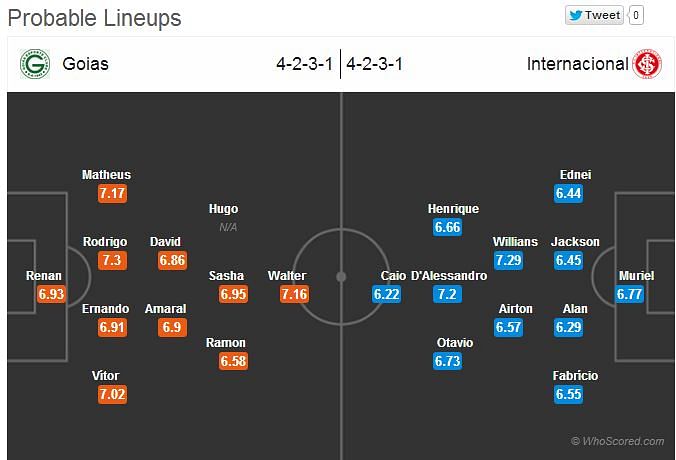676x460 pixels.
Task: Select Walter's 7.16 rating badge
Action: coord(294,294)
